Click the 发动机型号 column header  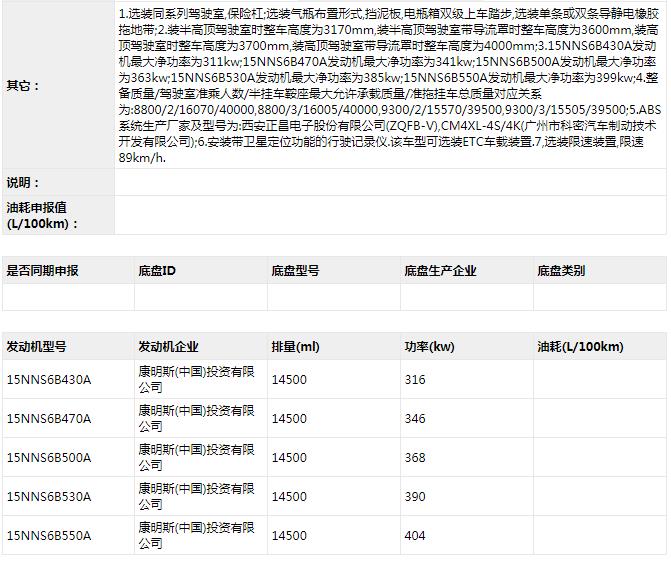(x=36, y=346)
